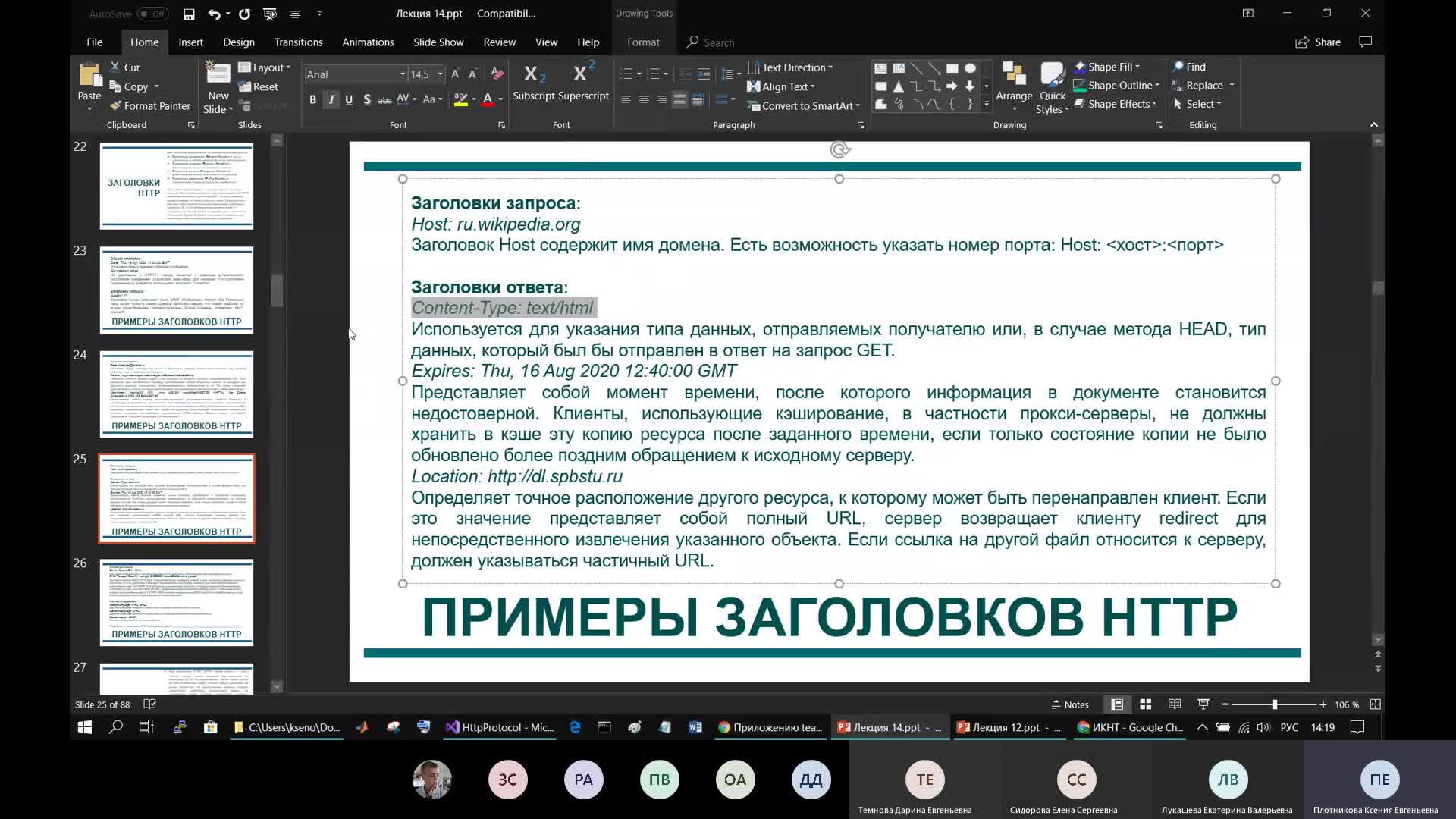Image resolution: width=1456 pixels, height=819 pixels.
Task: Select slide 23 thumbnail
Action: [177, 290]
